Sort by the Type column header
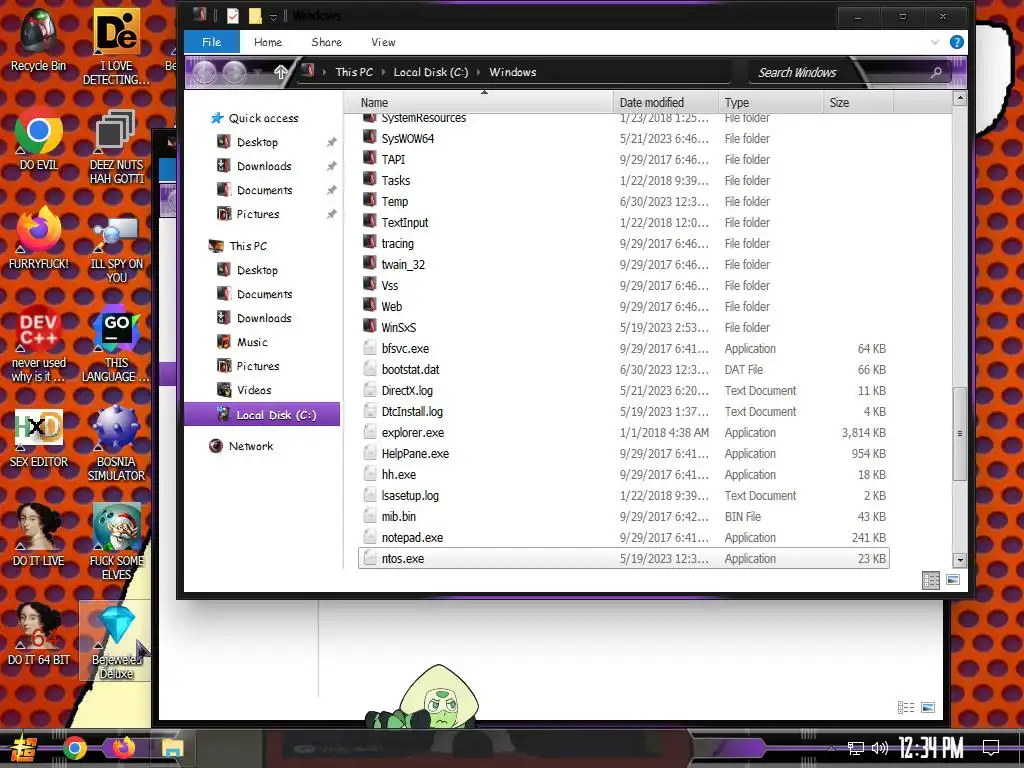 (x=771, y=103)
